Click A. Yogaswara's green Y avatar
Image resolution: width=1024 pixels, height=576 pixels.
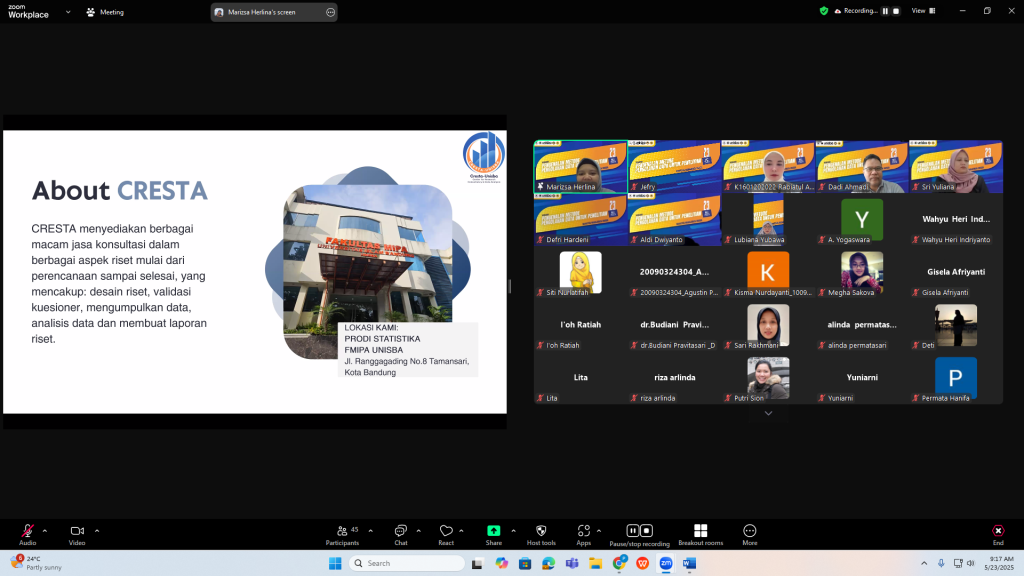click(862, 219)
